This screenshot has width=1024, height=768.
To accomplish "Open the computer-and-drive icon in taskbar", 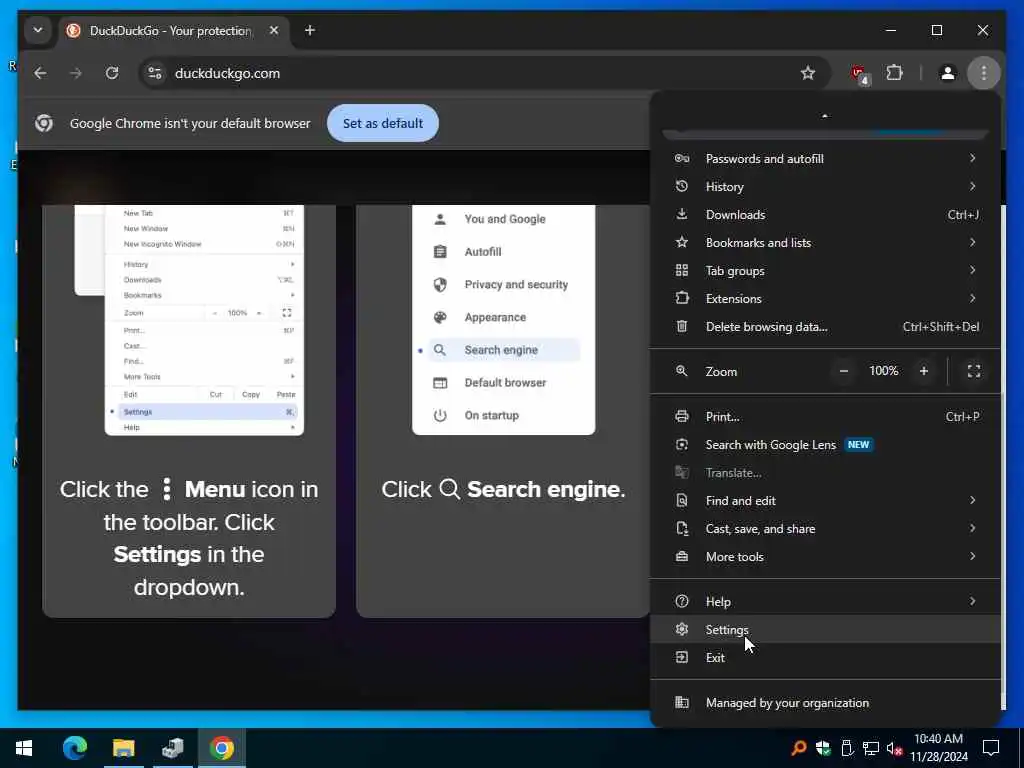I will coord(172,748).
